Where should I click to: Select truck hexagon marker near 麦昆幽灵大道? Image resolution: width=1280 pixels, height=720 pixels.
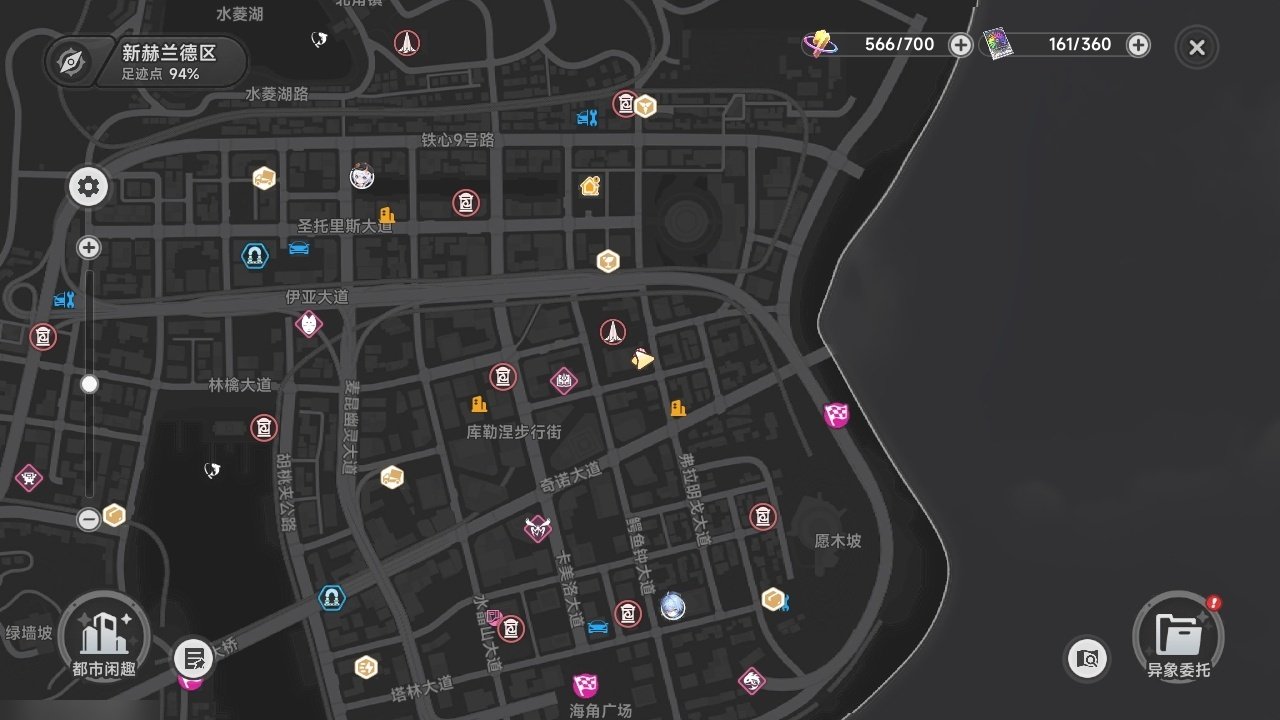tap(392, 477)
